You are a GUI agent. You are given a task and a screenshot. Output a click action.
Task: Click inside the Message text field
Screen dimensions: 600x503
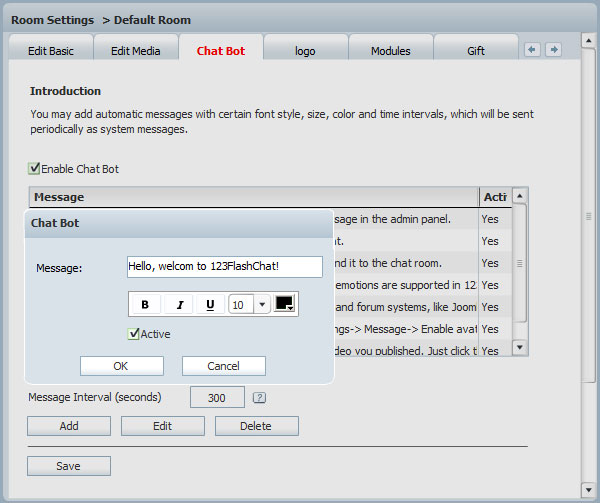225,267
